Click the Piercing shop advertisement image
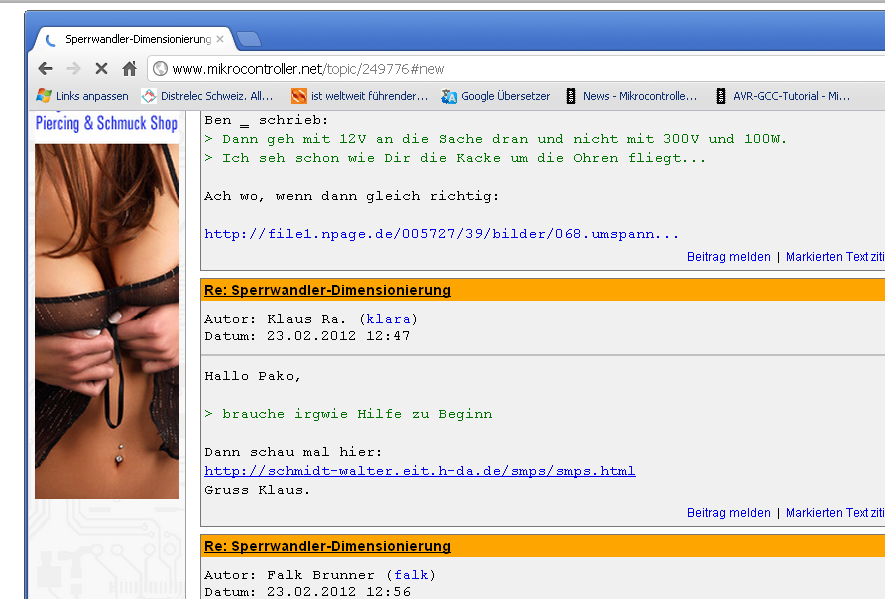 [107, 321]
